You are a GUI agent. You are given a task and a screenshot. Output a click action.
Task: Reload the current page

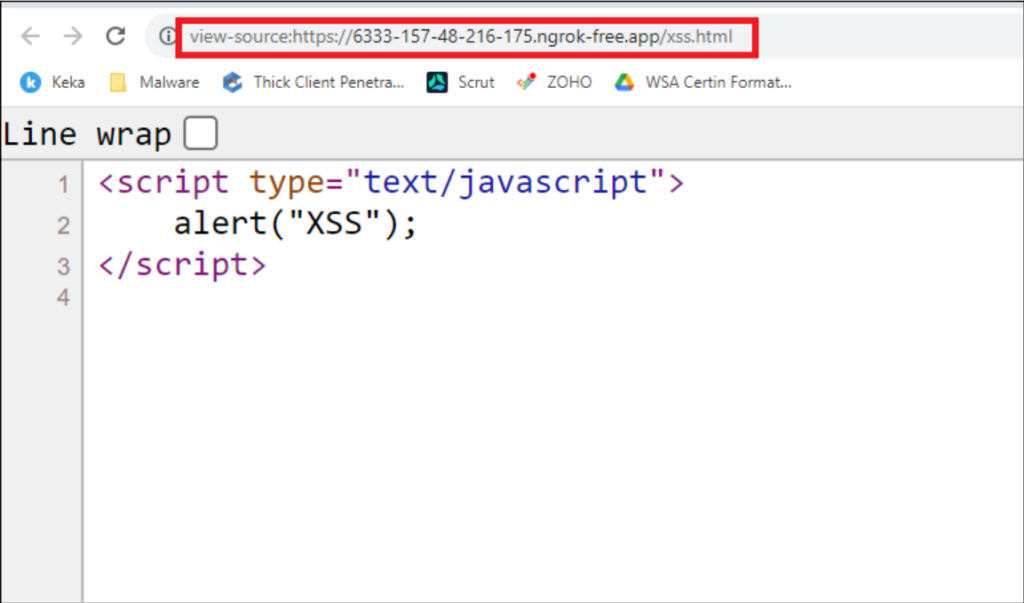point(115,35)
